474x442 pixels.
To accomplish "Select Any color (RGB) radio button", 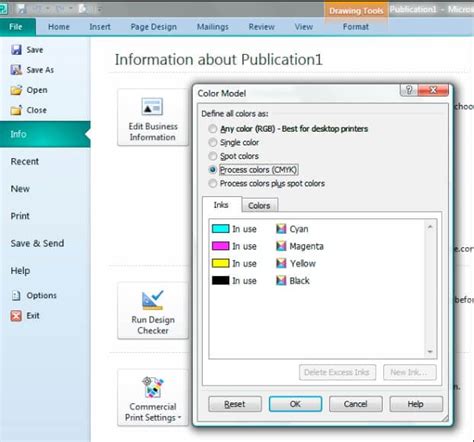I will 213,129.
